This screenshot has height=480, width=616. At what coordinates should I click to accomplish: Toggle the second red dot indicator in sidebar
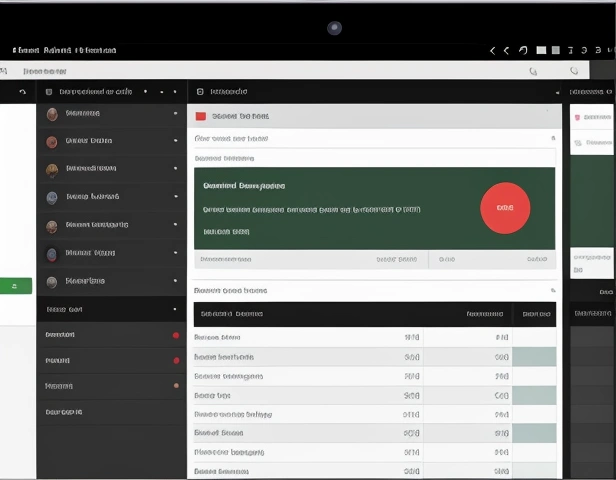pos(176,360)
